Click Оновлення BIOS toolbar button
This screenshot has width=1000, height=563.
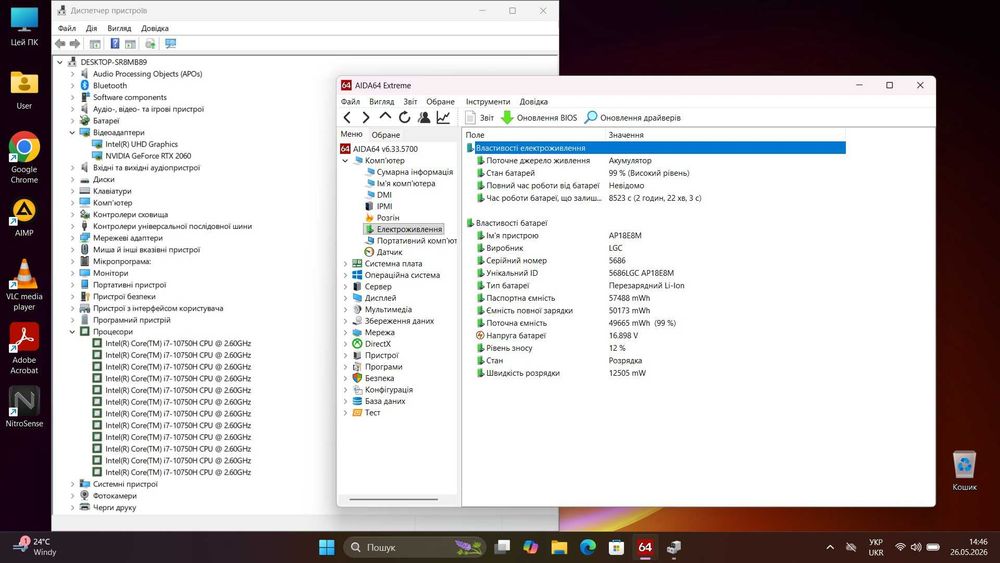tap(539, 117)
